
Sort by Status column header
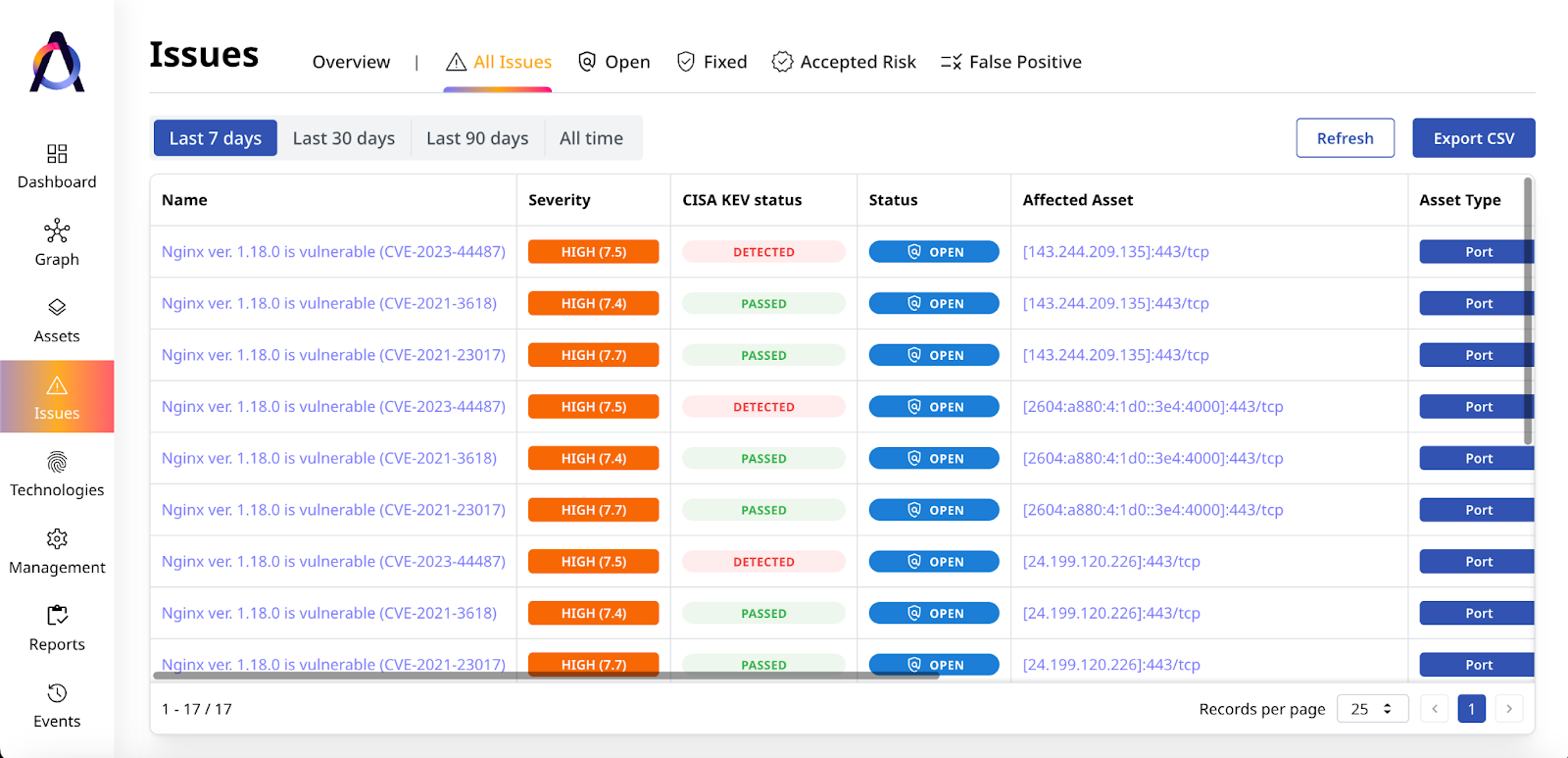tap(894, 200)
